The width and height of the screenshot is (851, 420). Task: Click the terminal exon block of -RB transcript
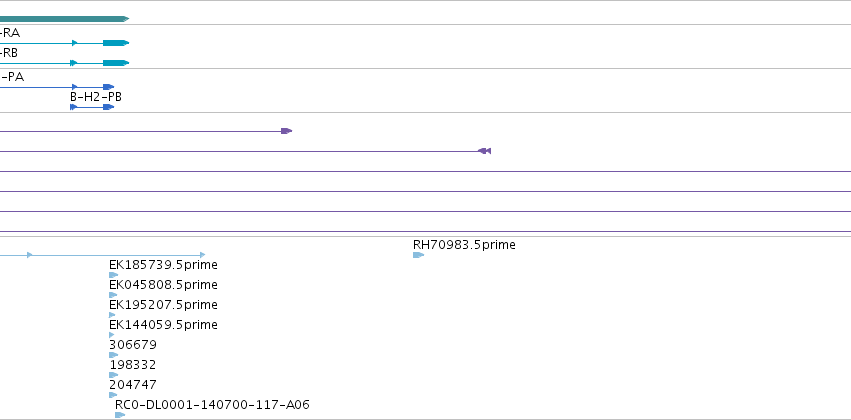tap(116, 63)
